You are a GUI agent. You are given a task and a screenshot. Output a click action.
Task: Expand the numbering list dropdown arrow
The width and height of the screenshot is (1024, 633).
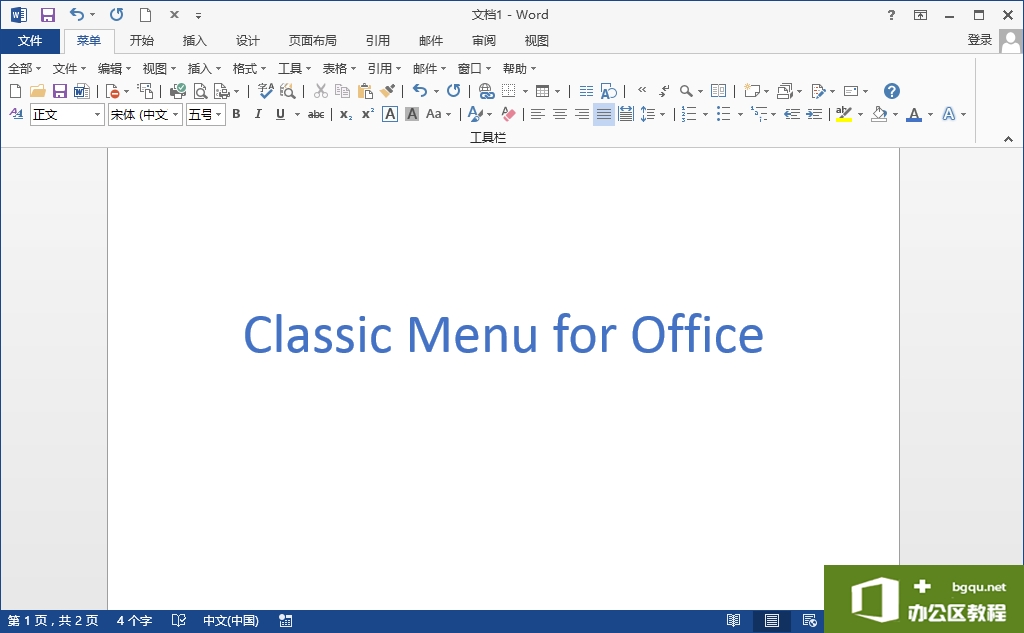(705, 115)
